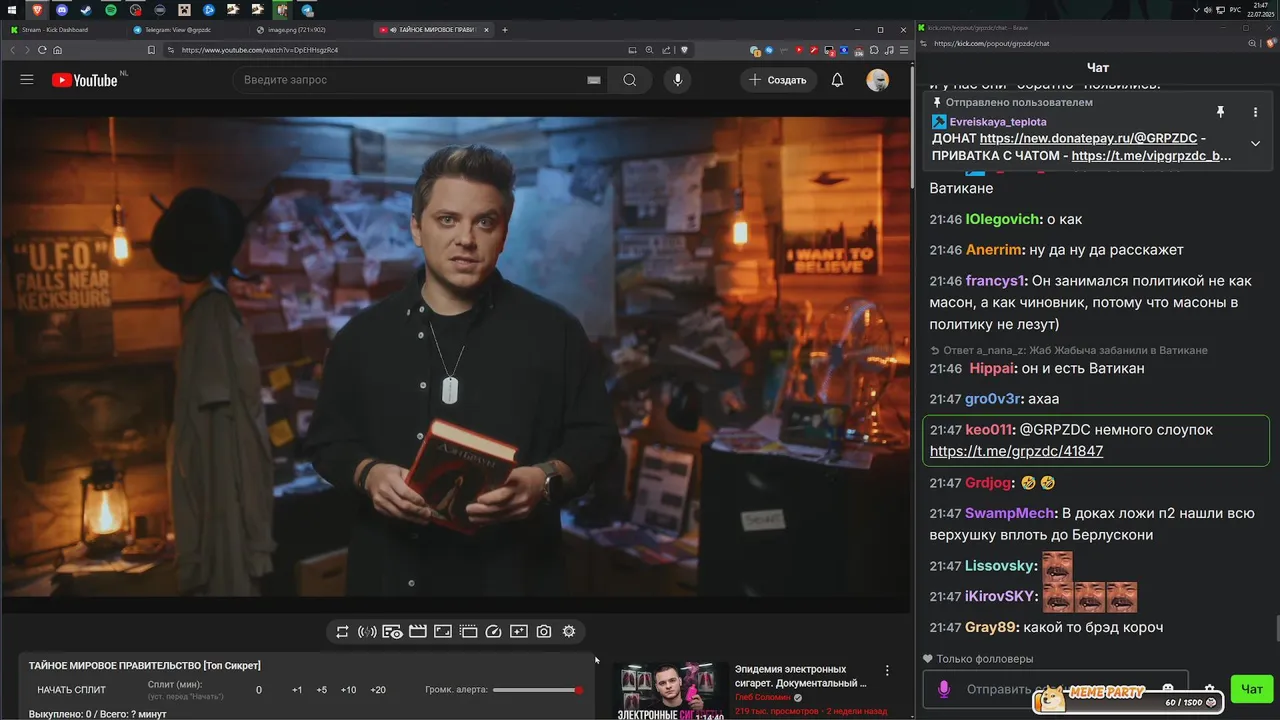
Task: Click the purple microphone icon in chat input
Action: click(x=944, y=689)
